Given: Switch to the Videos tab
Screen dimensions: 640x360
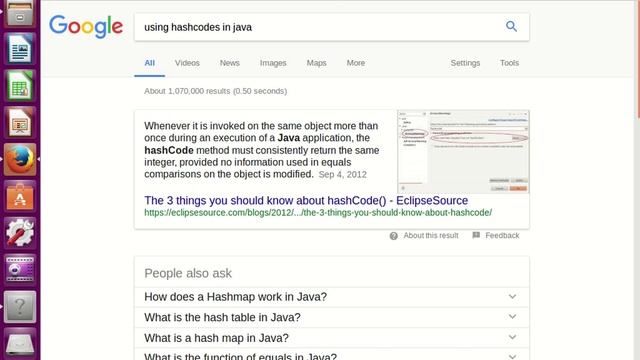Looking at the screenshot, I should point(187,63).
